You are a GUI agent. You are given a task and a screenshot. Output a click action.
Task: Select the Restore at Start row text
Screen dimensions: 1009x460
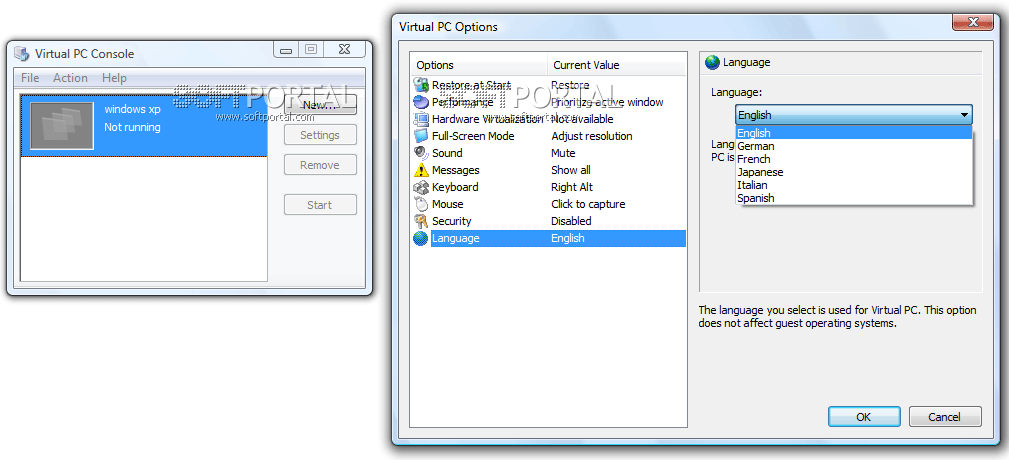[471, 85]
